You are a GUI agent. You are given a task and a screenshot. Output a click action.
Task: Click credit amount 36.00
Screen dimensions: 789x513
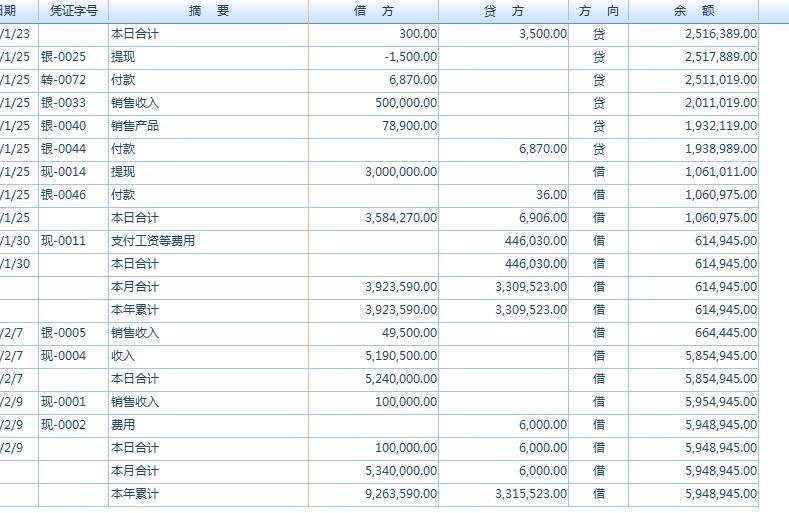pyautogui.click(x=551, y=195)
